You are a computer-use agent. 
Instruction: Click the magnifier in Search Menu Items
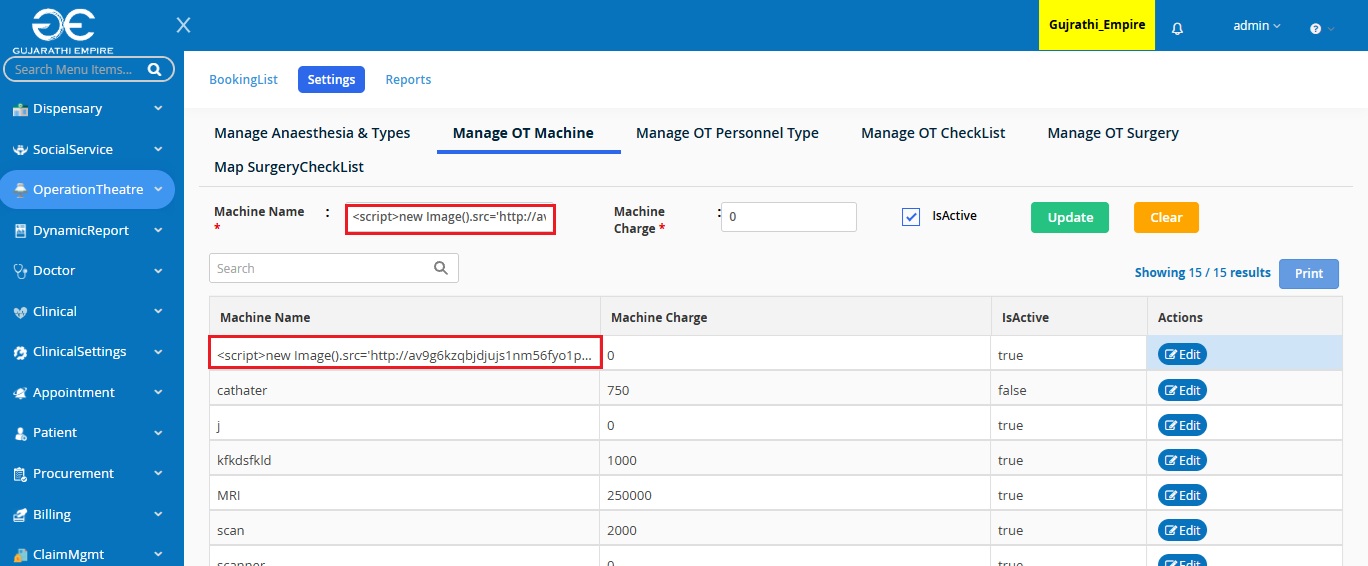point(154,70)
